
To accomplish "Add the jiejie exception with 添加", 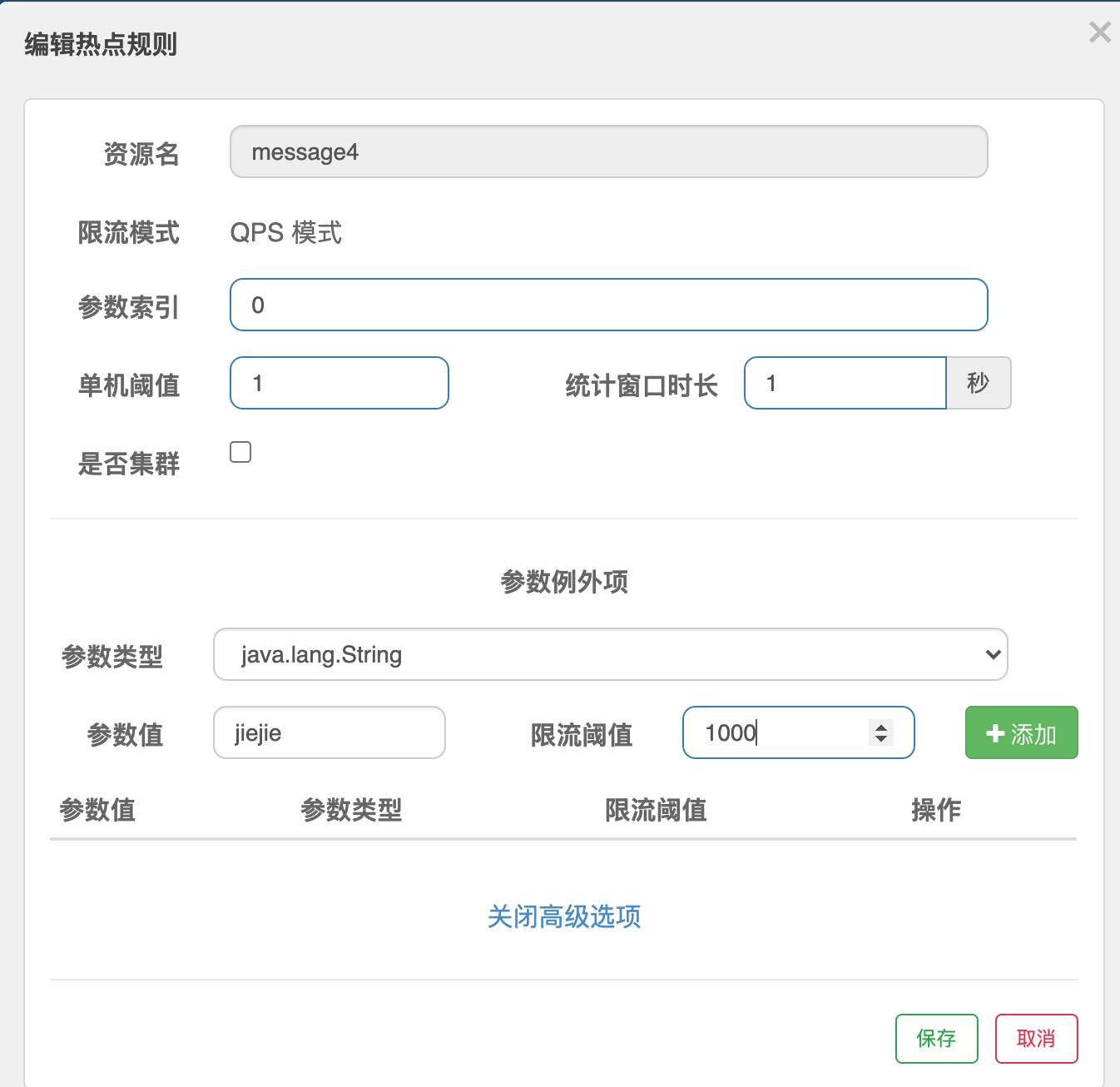I will click(1021, 732).
